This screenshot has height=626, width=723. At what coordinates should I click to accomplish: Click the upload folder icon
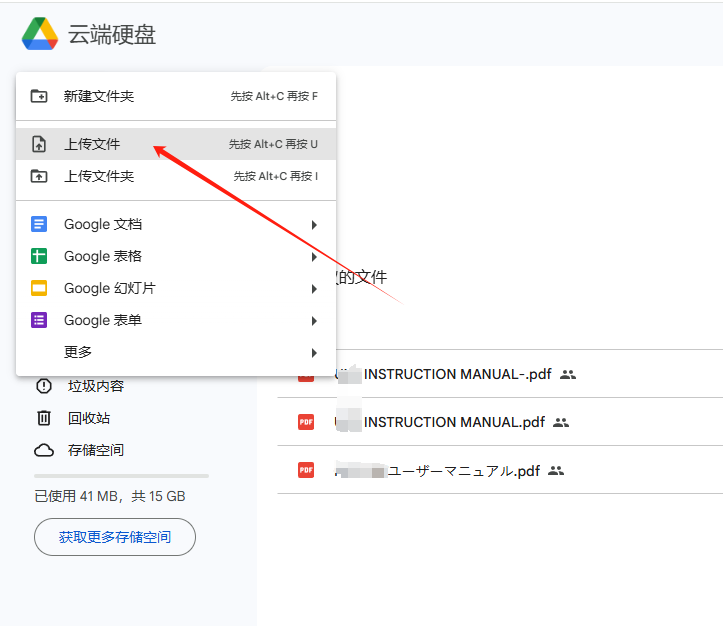[x=39, y=176]
